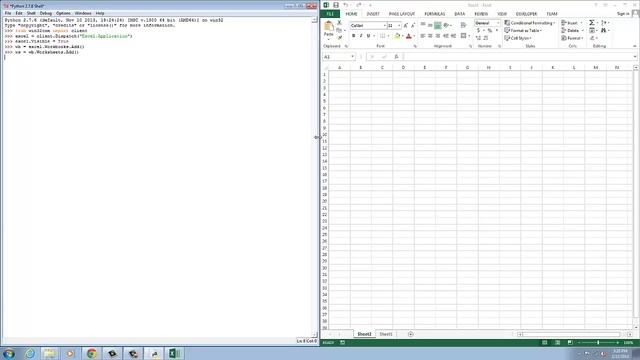Open the Debug menu in Python Shell
Image resolution: width=640 pixels, height=360 pixels.
pos(46,13)
